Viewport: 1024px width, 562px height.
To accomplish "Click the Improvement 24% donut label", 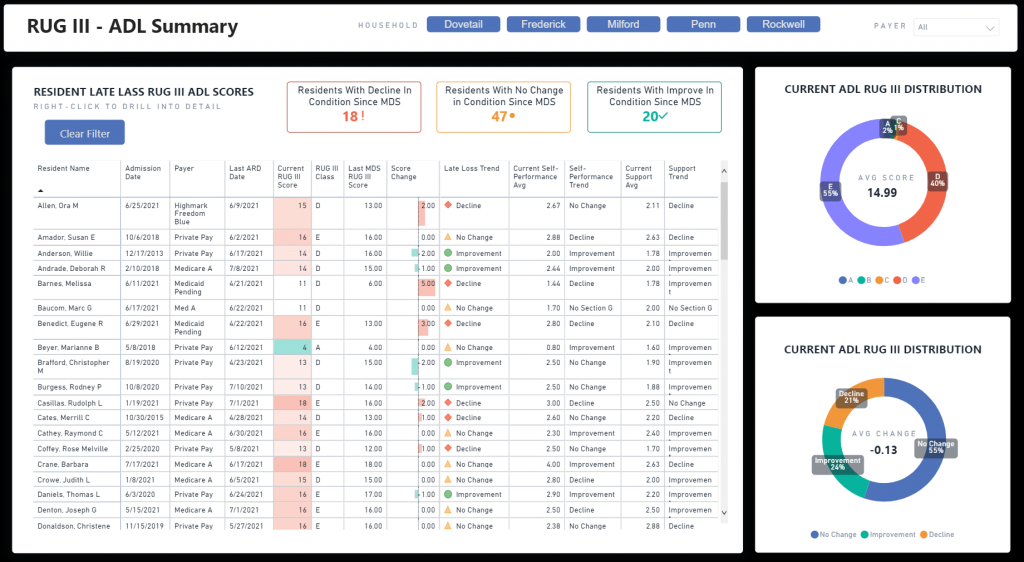I will (x=838, y=464).
